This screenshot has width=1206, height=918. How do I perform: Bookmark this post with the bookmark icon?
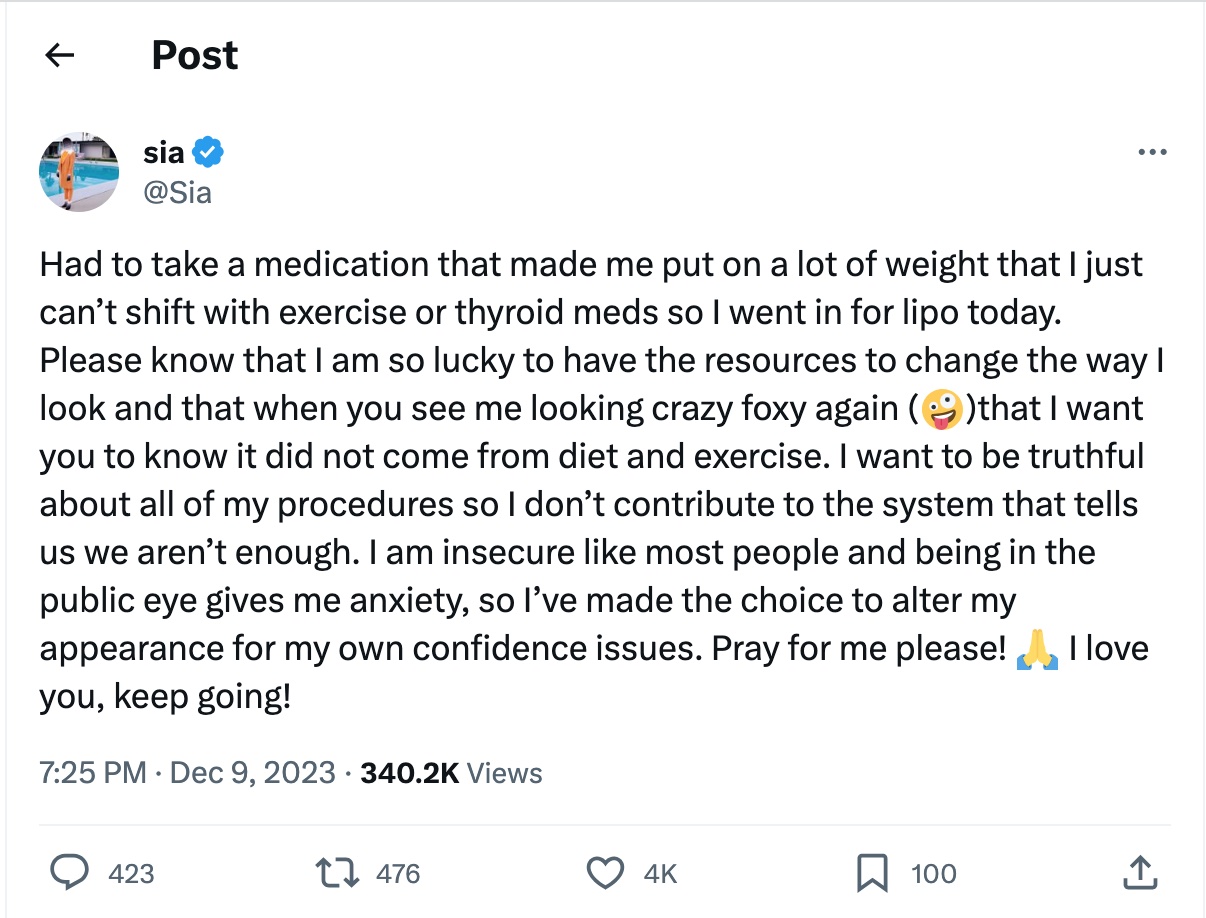click(872, 873)
